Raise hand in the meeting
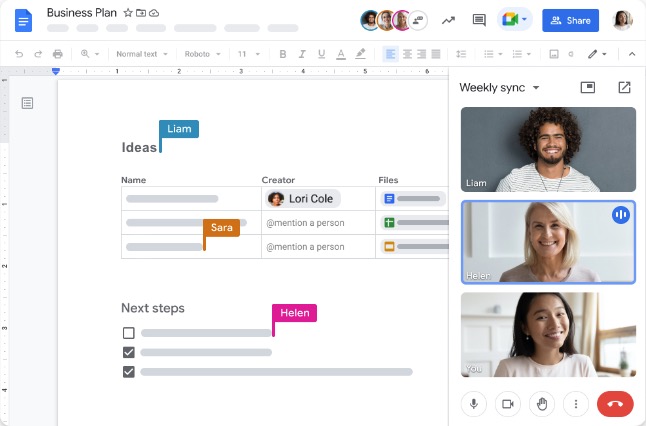 click(542, 403)
